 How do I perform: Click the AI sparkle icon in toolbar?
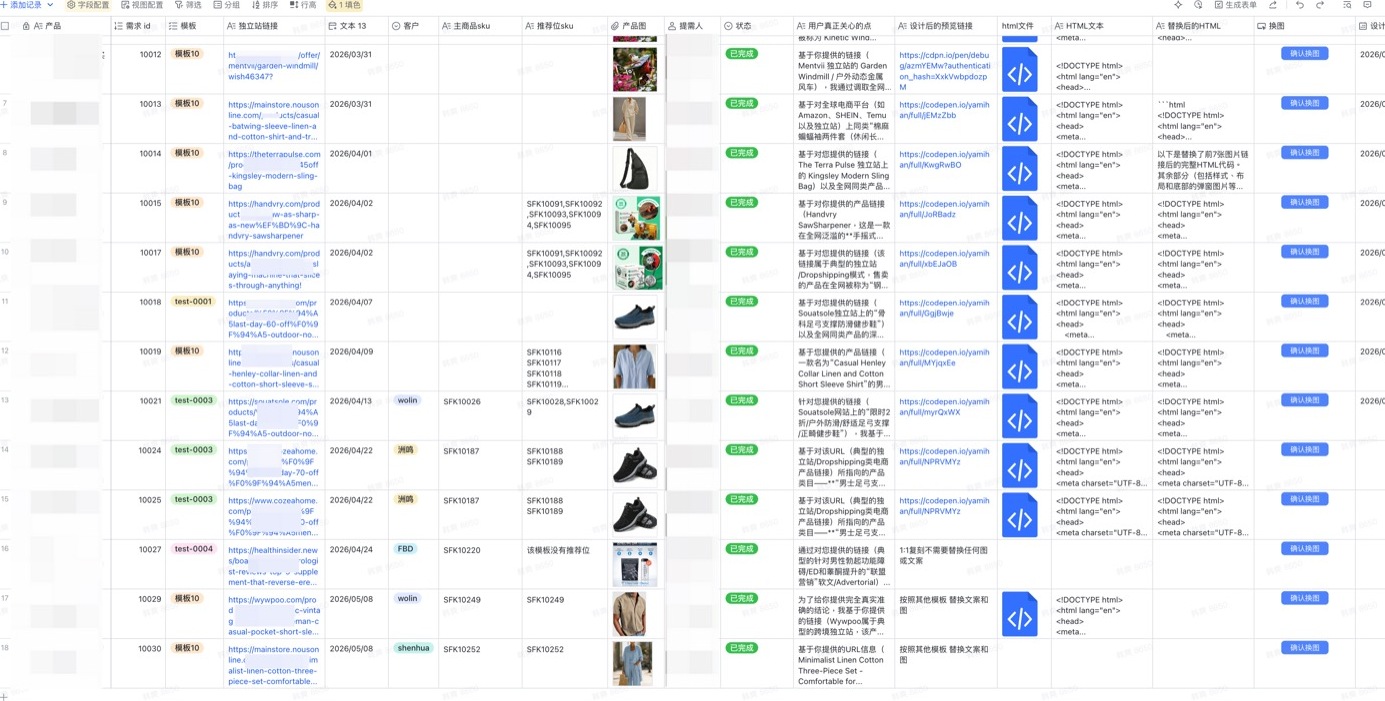[x=1178, y=5]
